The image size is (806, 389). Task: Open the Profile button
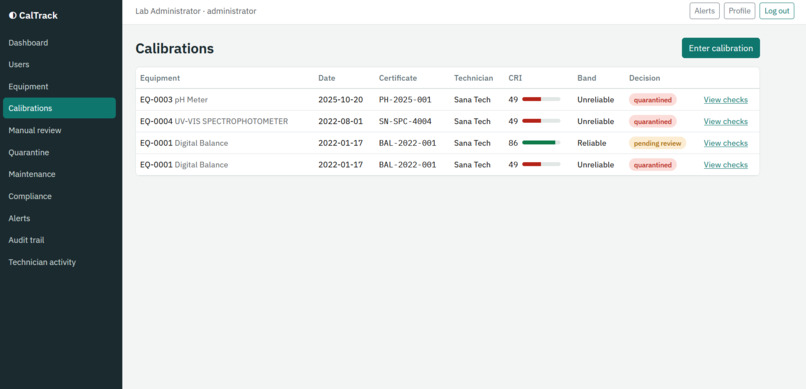pyautogui.click(x=739, y=11)
